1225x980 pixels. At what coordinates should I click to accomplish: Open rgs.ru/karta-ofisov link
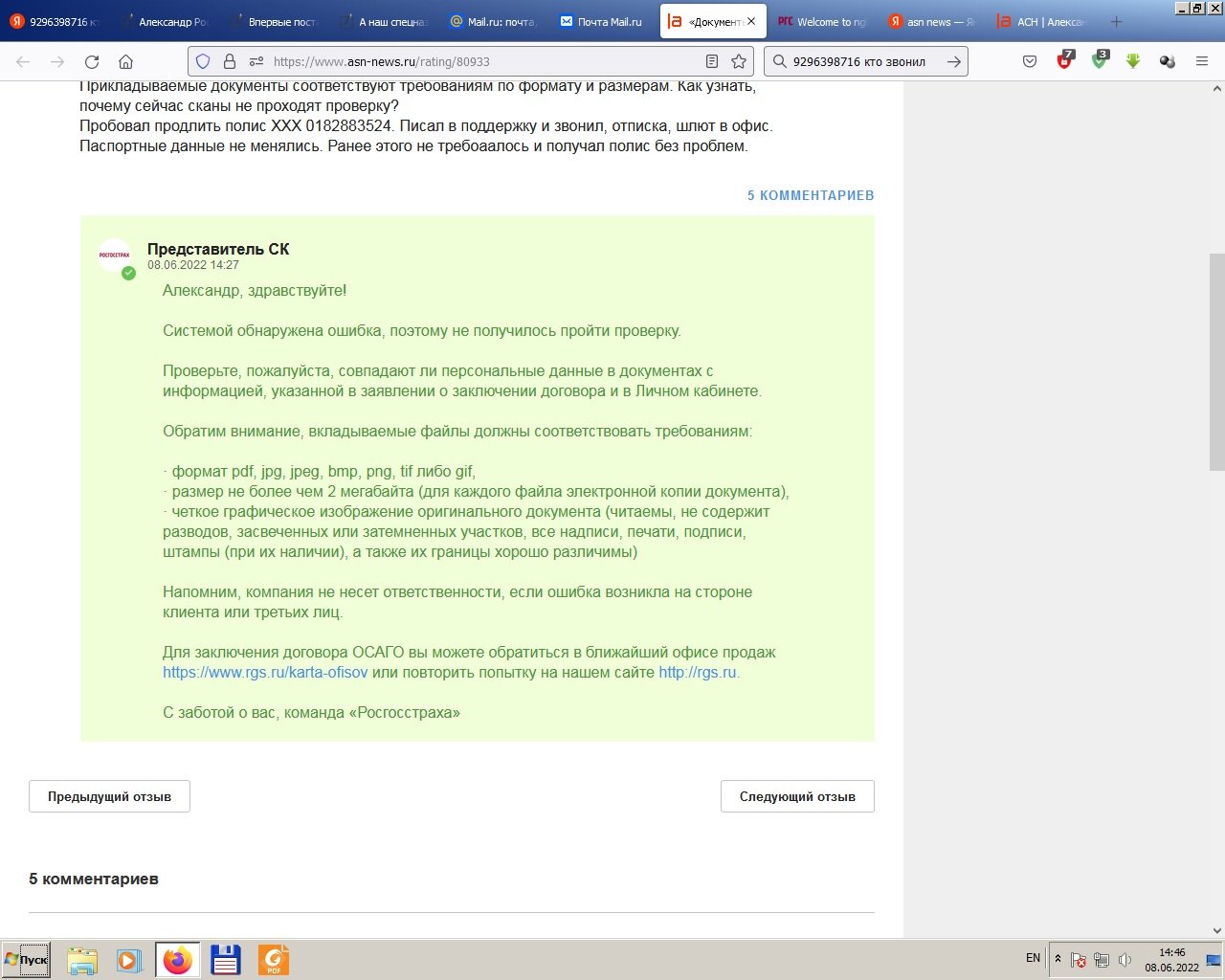pyautogui.click(x=265, y=672)
